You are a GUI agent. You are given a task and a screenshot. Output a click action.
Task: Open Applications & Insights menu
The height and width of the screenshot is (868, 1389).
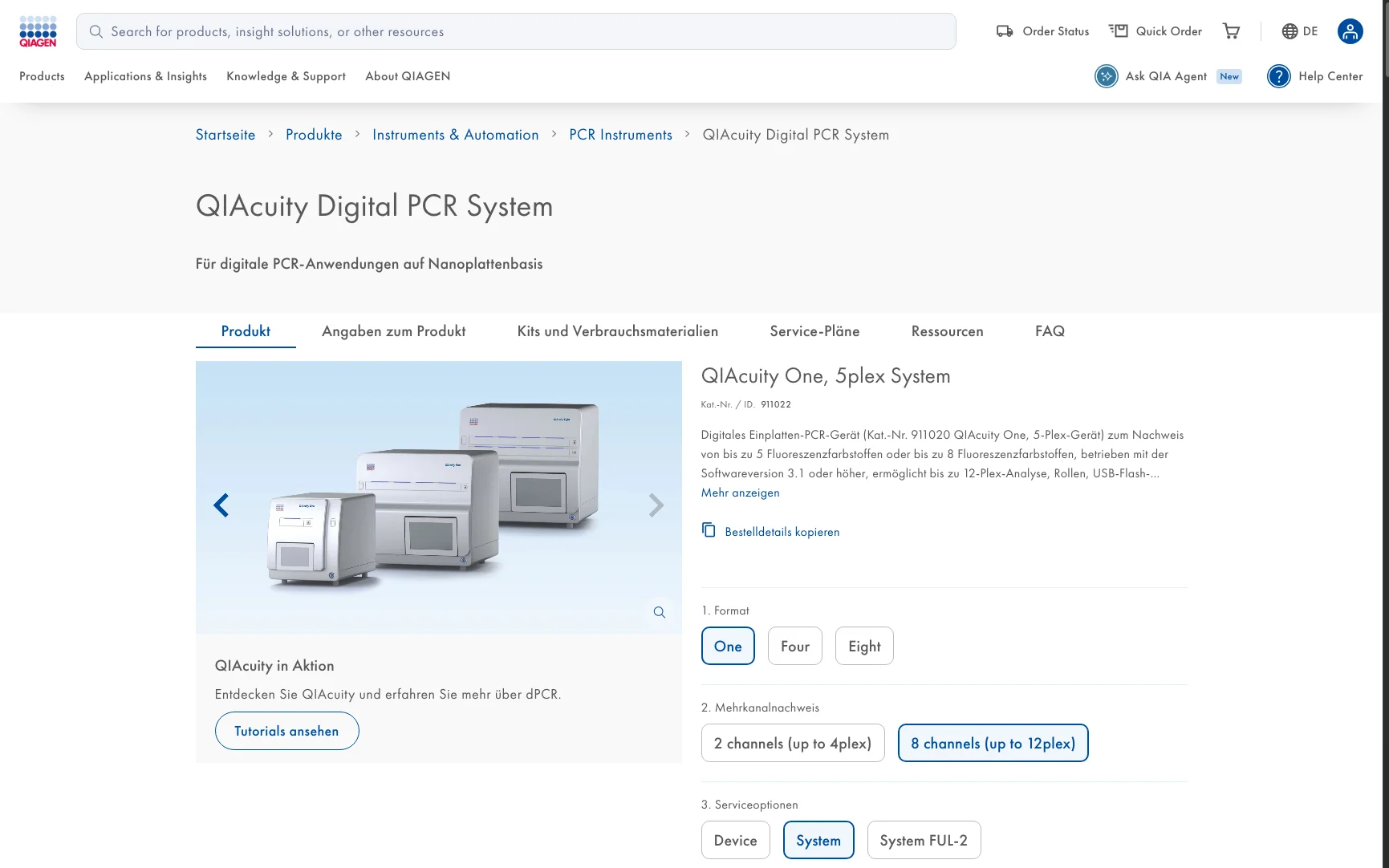coord(145,76)
